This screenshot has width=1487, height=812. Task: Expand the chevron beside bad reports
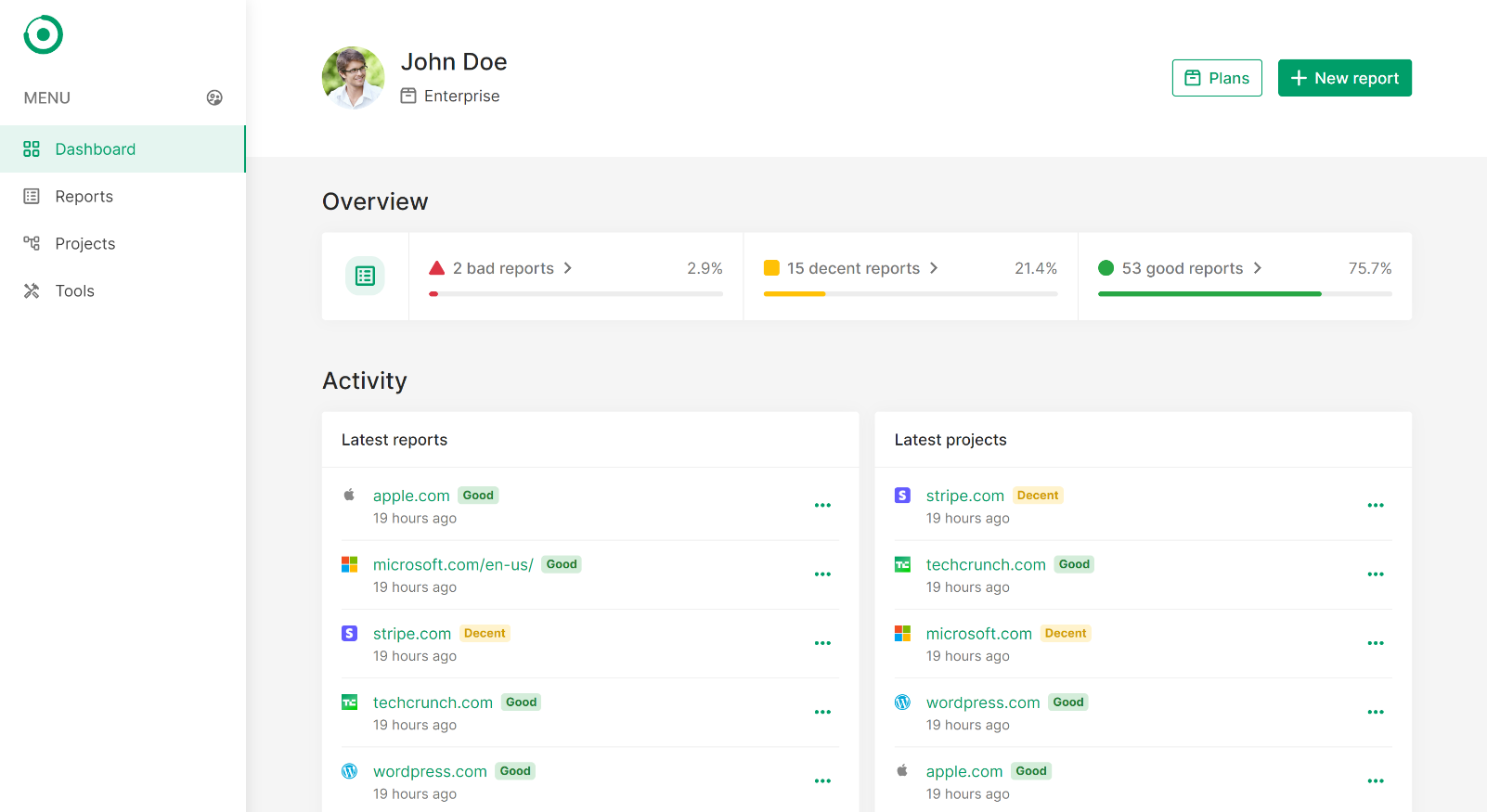(568, 268)
